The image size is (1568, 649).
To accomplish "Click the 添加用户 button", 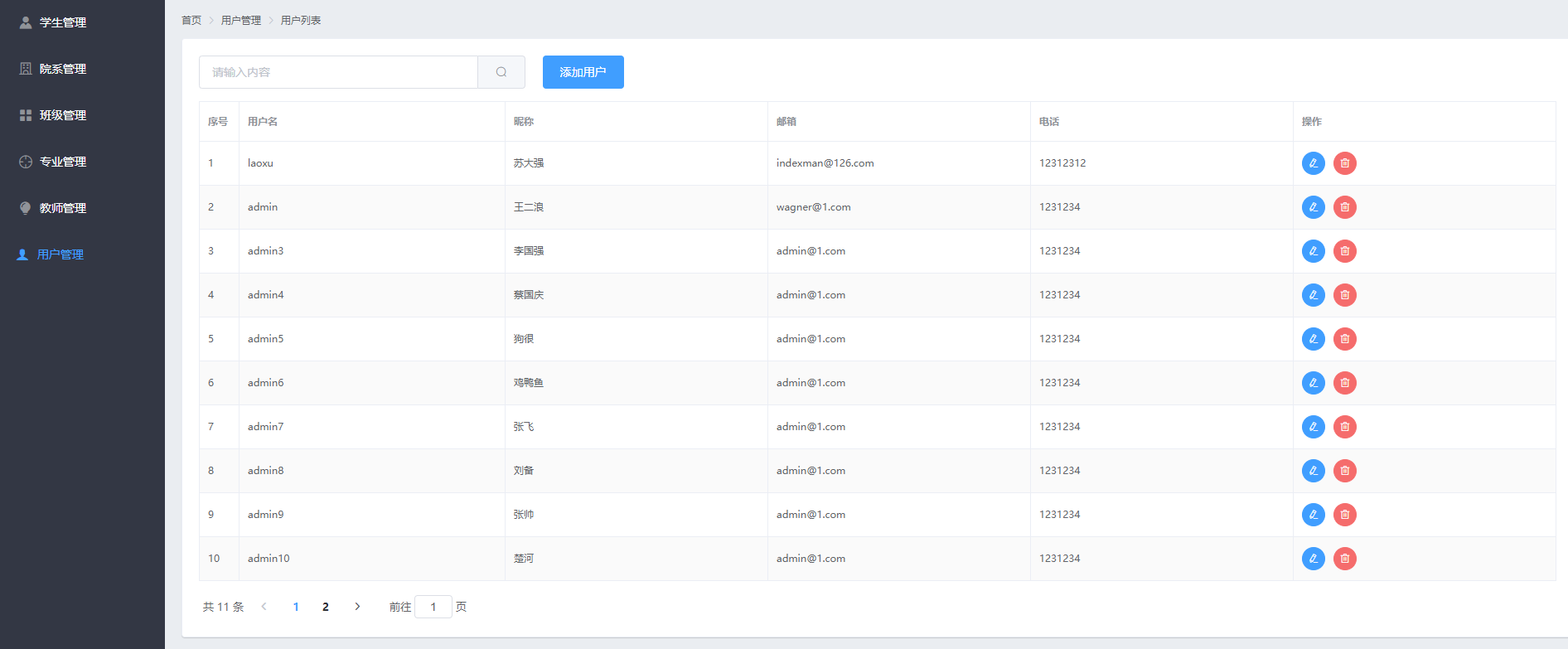I will tap(583, 72).
